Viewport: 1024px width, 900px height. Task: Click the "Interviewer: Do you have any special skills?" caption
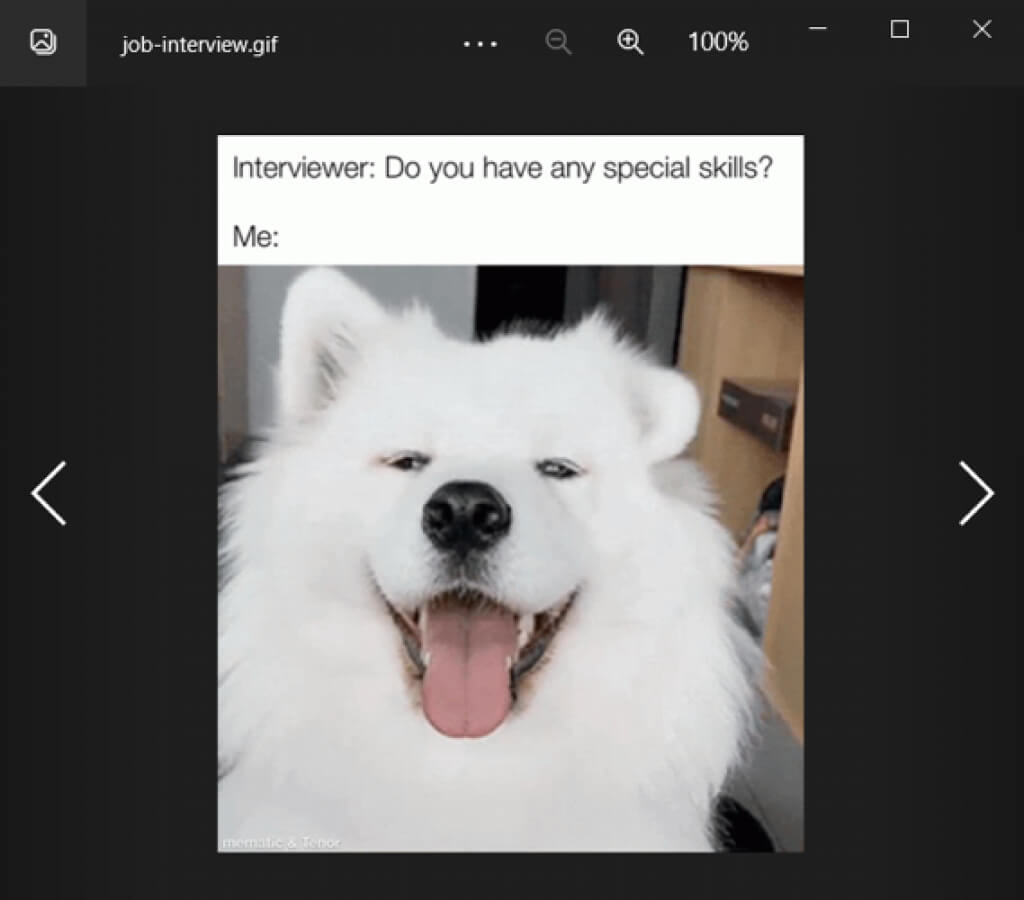click(502, 168)
